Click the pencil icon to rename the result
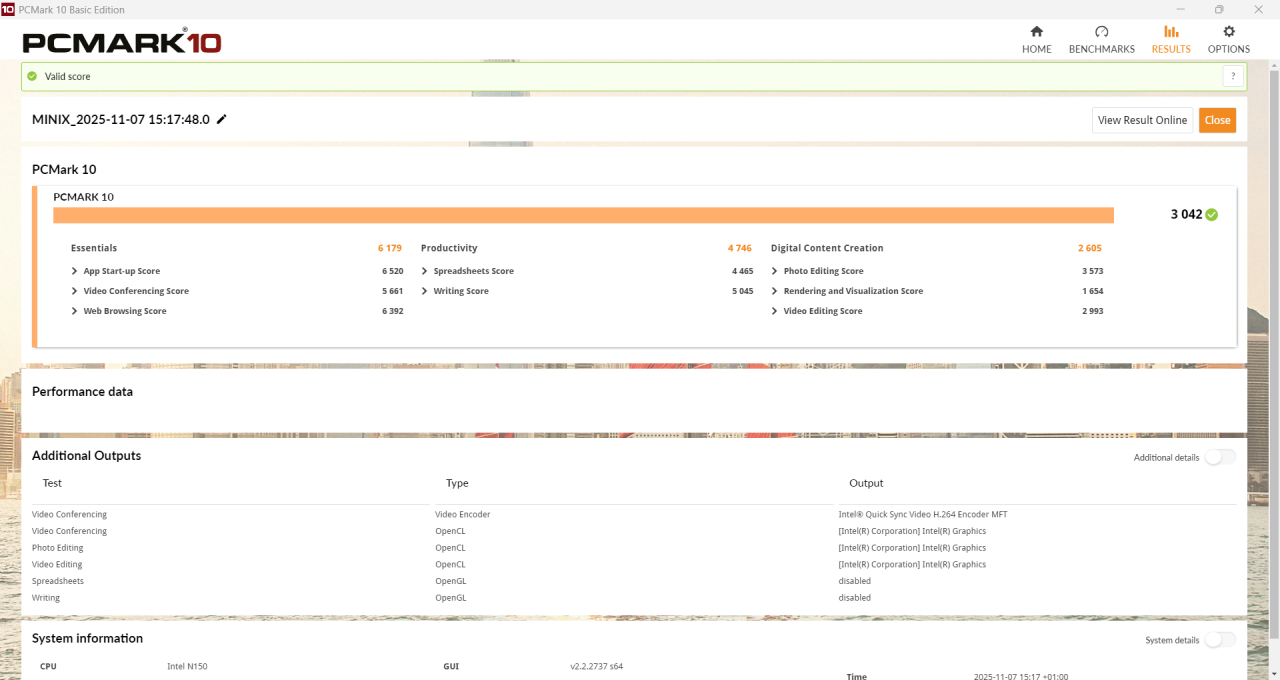Viewport: 1280px width, 680px height. [x=220, y=119]
